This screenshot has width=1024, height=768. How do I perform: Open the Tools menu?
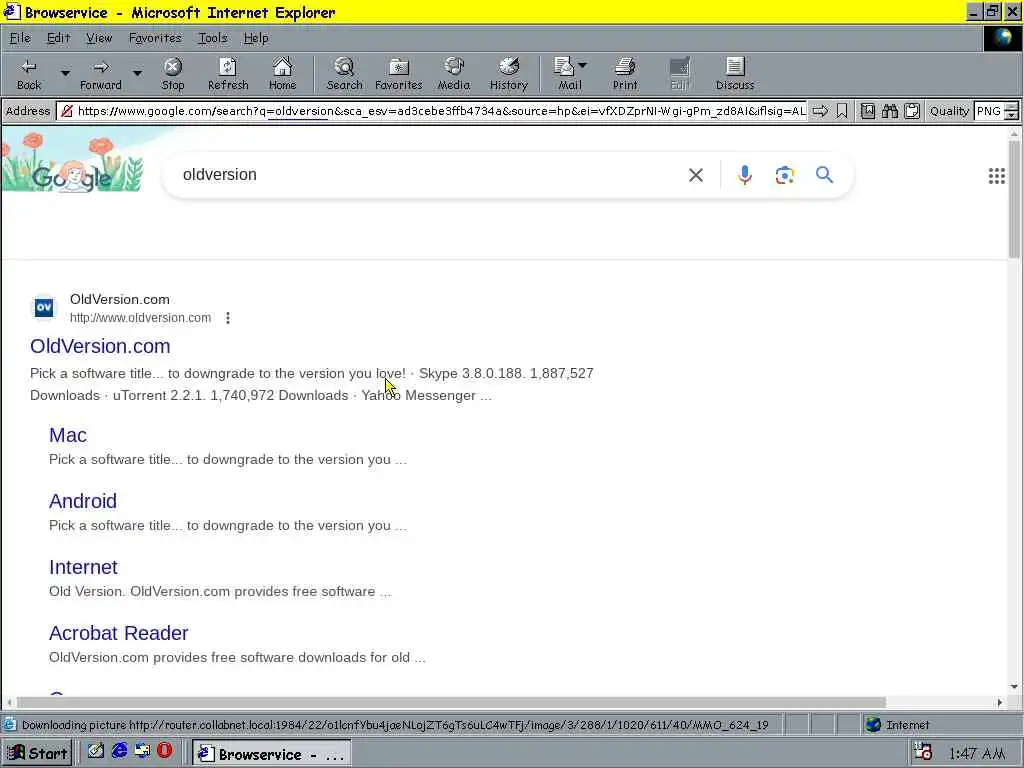[212, 38]
